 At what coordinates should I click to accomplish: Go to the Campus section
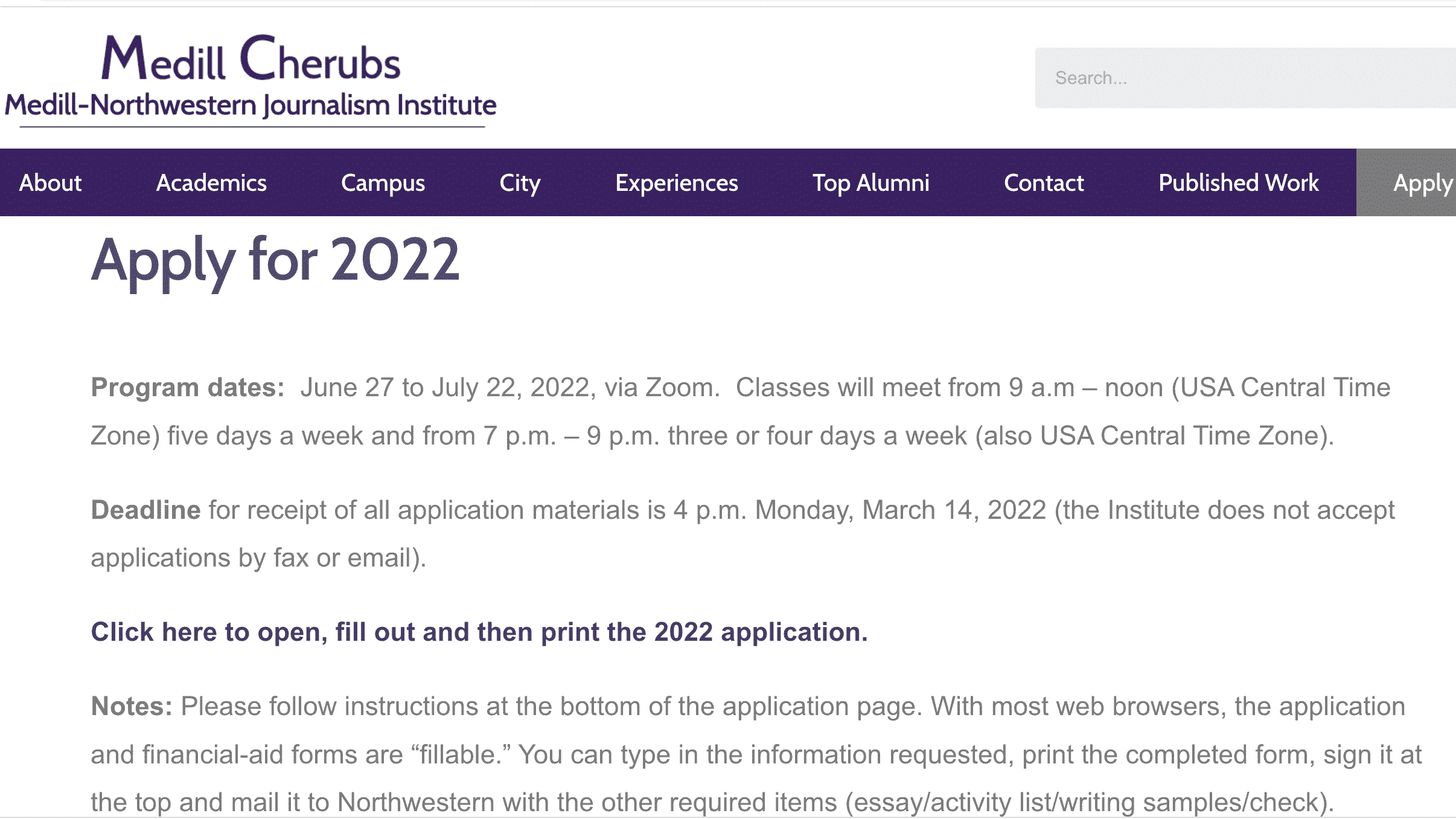[x=383, y=182]
